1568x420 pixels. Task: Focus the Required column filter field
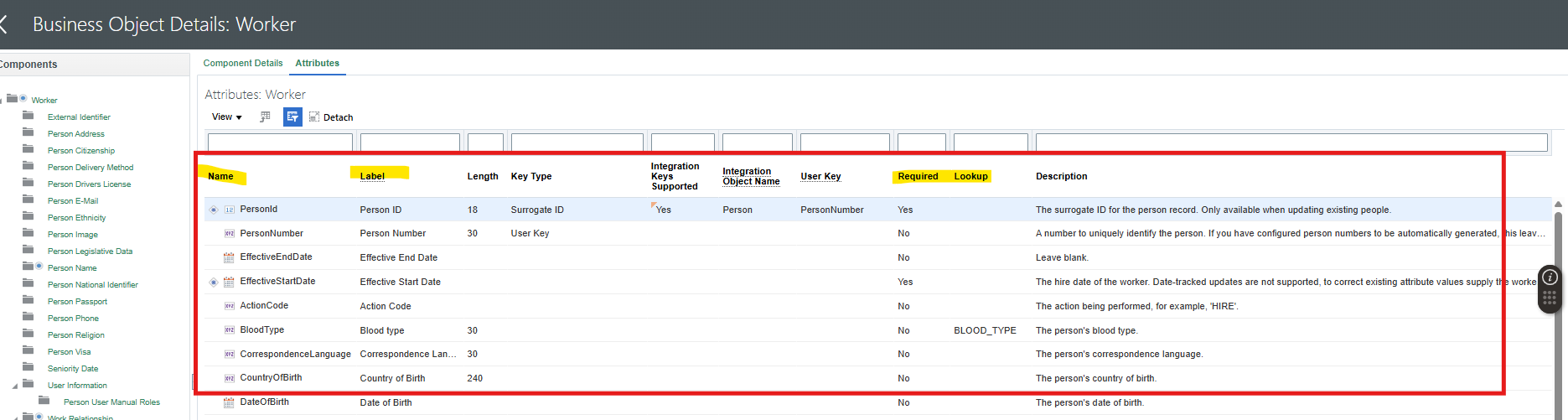(x=921, y=143)
